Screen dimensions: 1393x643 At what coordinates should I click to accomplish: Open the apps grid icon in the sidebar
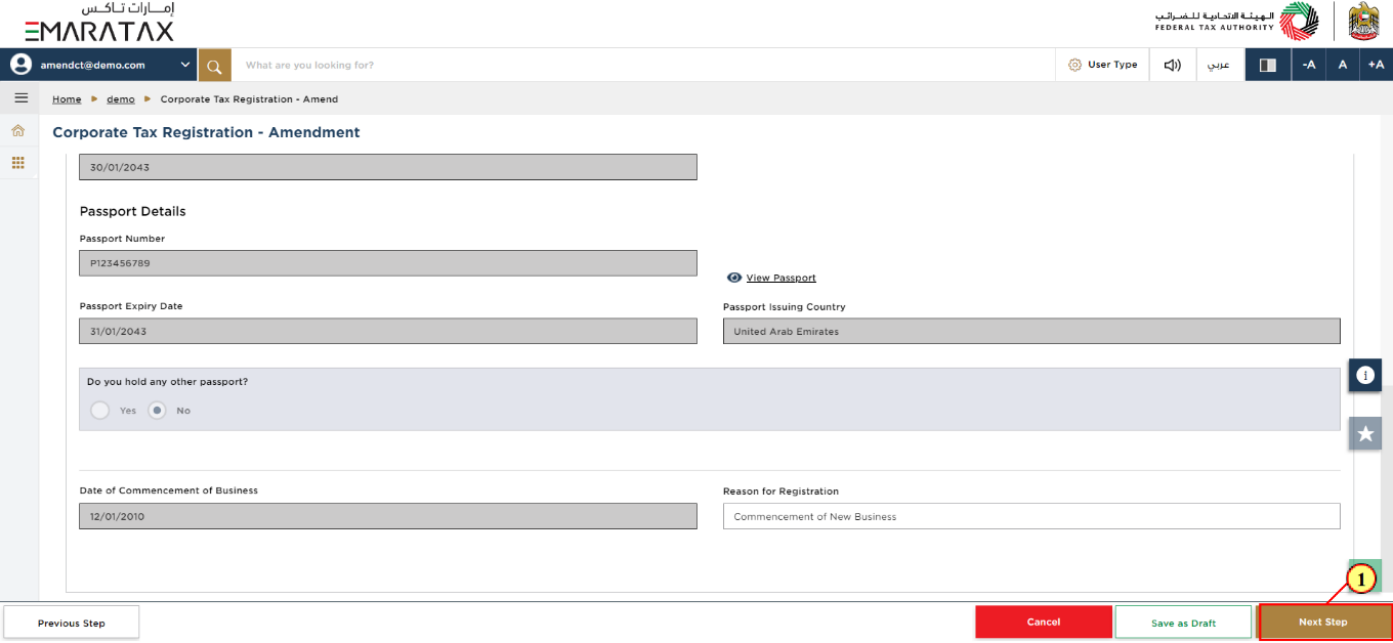pyautogui.click(x=18, y=162)
